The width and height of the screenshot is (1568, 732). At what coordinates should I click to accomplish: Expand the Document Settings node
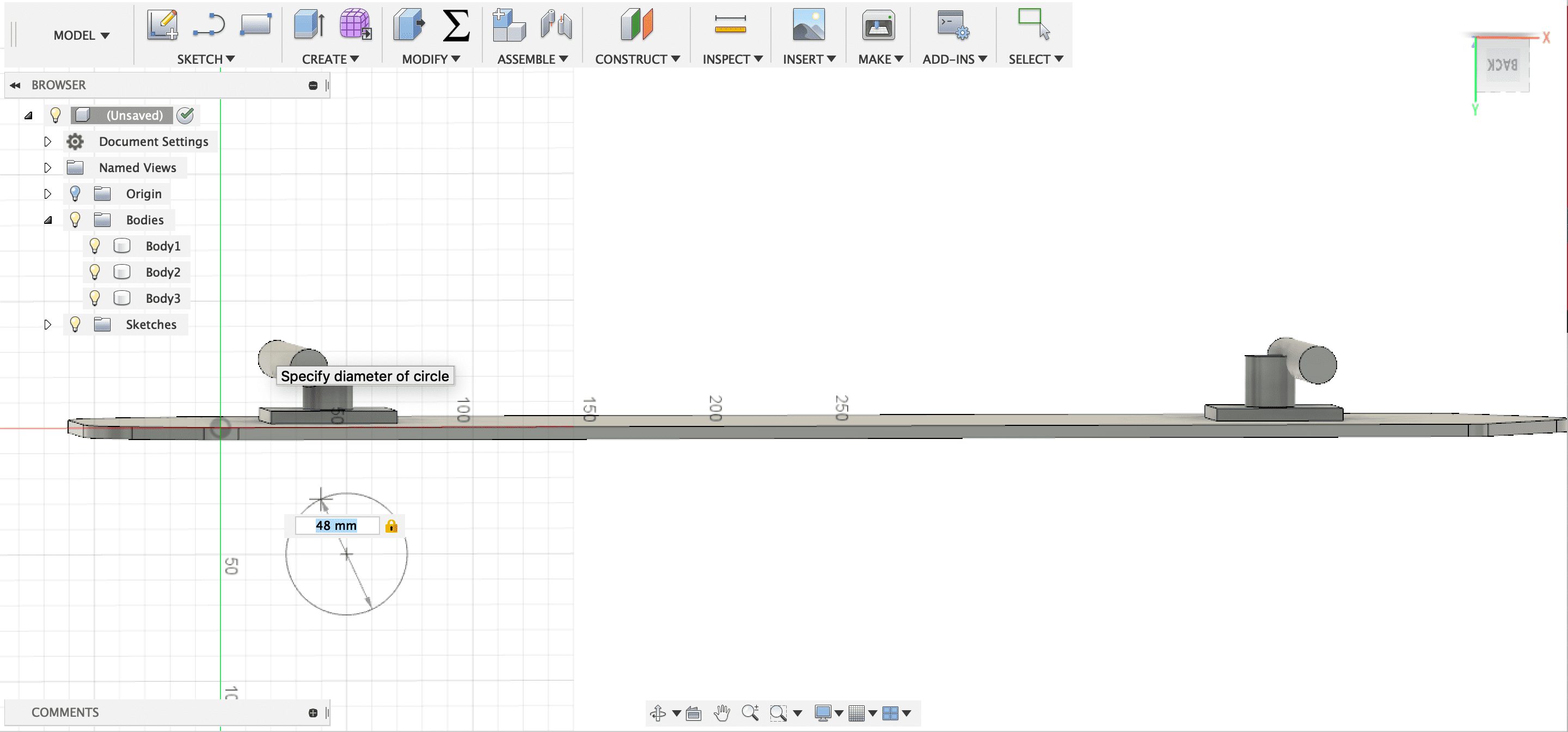(x=47, y=142)
